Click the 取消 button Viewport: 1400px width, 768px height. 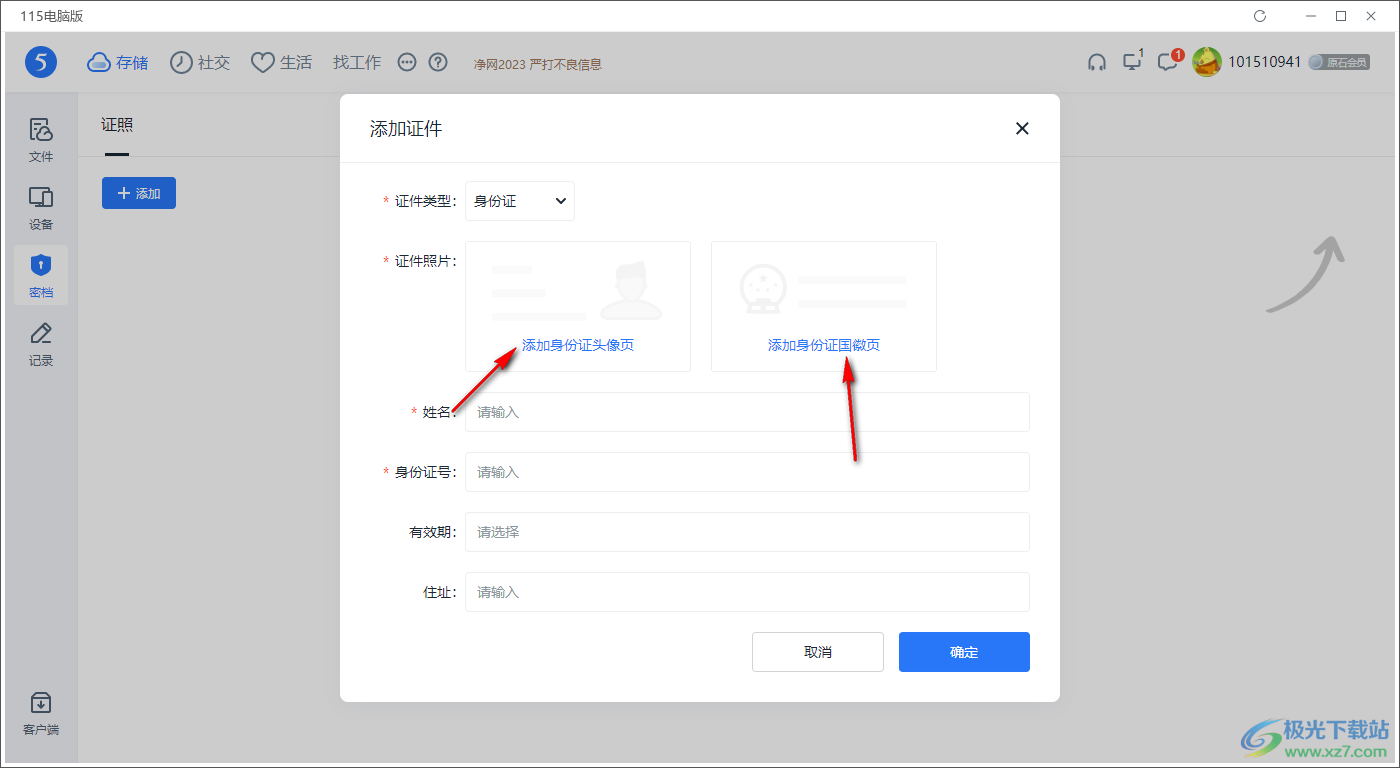pos(818,652)
